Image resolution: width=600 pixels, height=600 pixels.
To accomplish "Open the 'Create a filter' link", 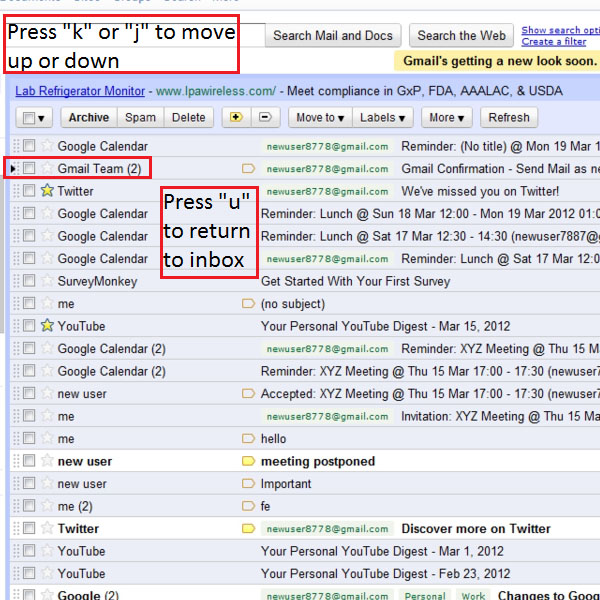I will coord(554,41).
